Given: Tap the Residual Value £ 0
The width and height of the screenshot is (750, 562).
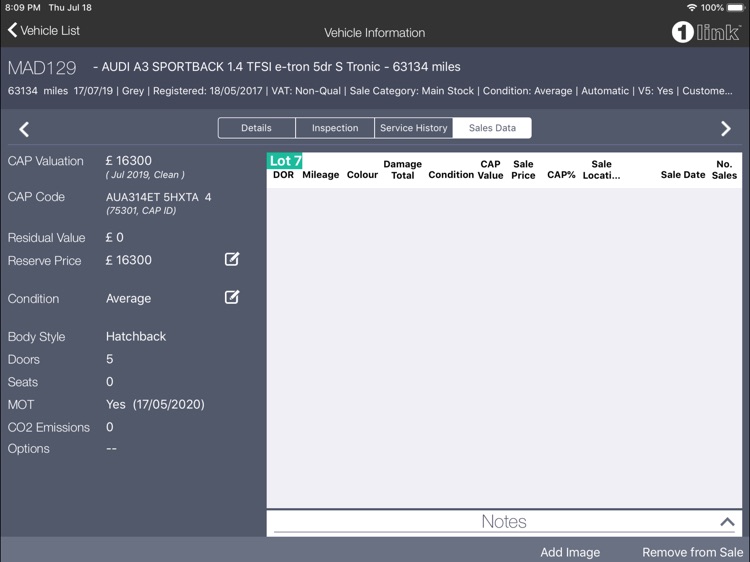Looking at the screenshot, I should 114,237.
